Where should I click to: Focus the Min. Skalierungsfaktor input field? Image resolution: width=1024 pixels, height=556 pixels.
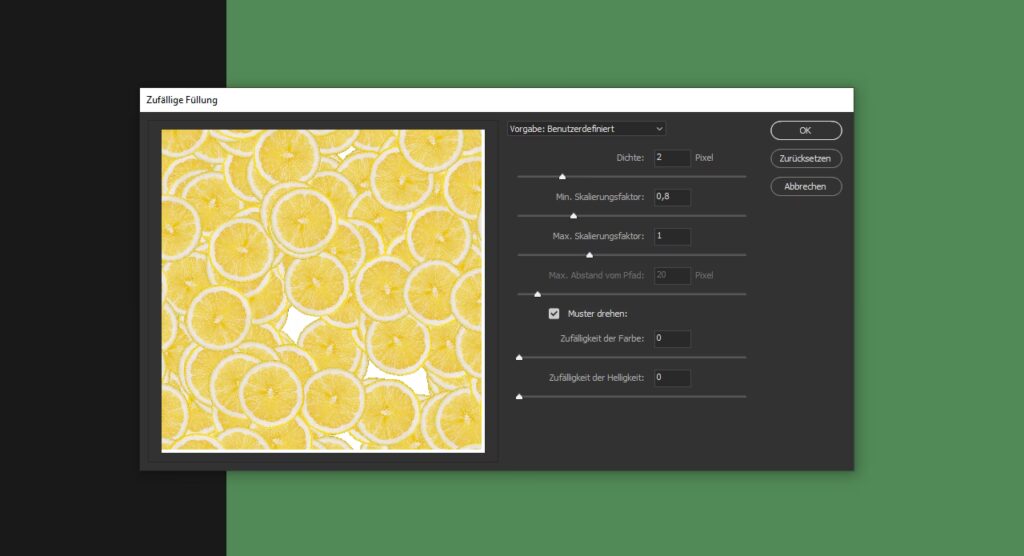tap(672, 197)
